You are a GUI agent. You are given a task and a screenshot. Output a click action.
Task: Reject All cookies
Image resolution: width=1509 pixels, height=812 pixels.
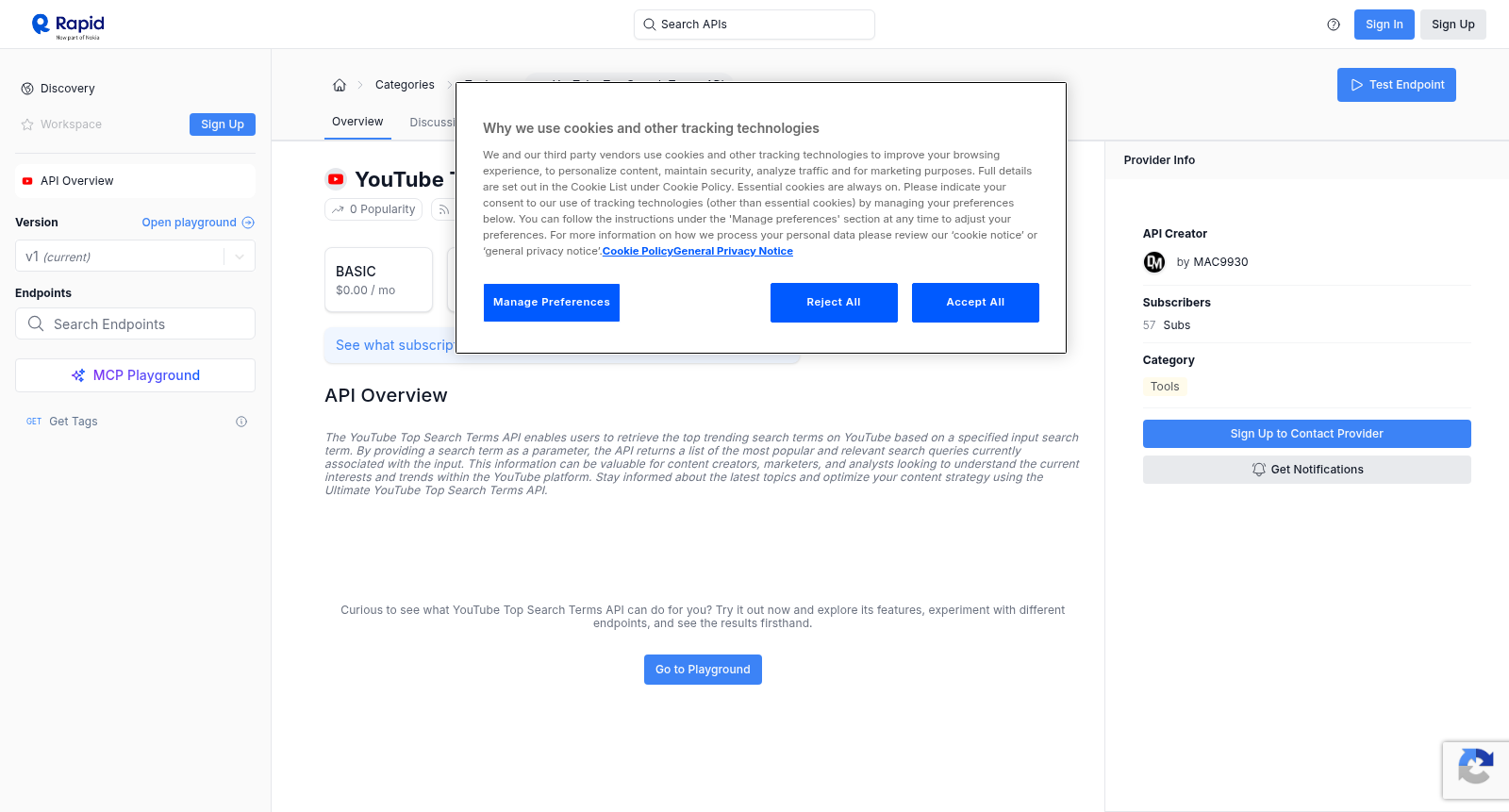click(x=834, y=303)
